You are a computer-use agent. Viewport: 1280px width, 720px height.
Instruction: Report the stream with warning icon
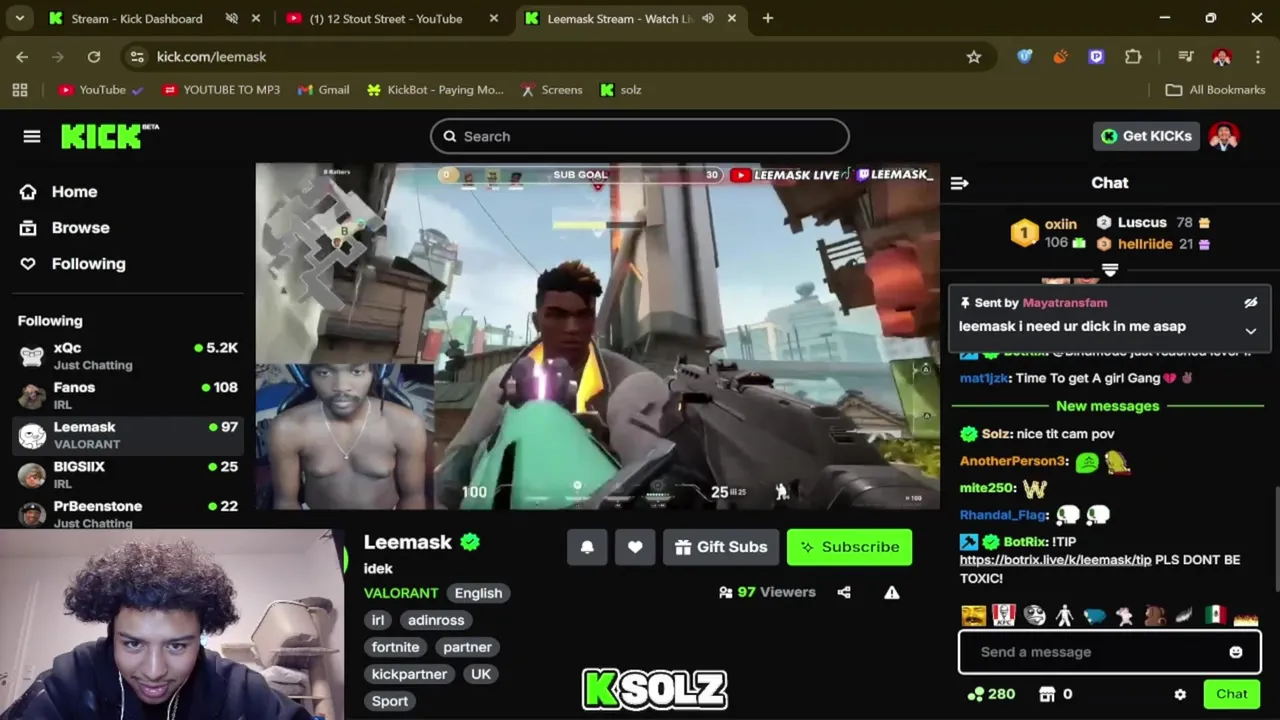pyautogui.click(x=892, y=592)
